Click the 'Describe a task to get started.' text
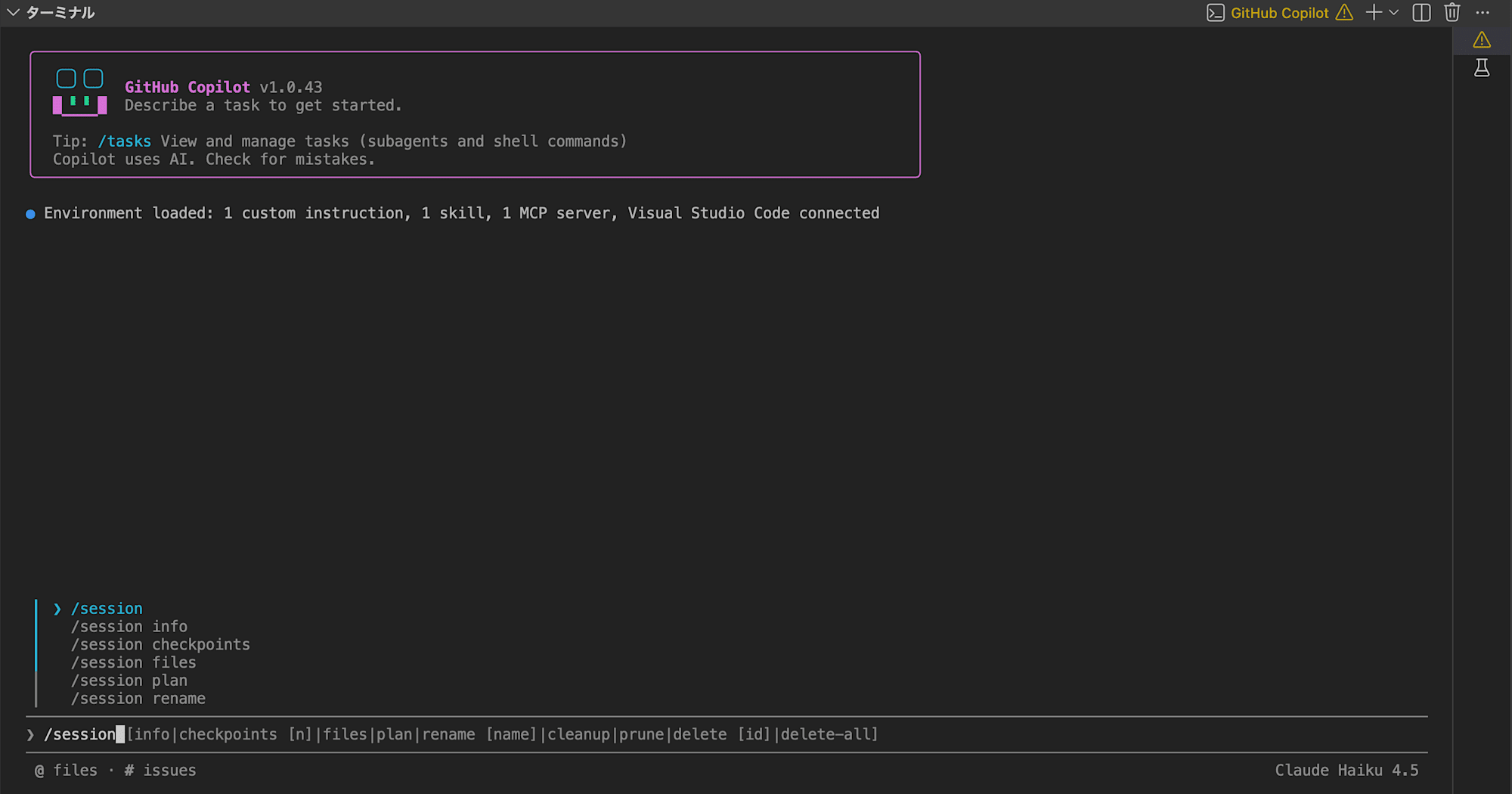Screen dimensions: 1512x794 click(263, 106)
